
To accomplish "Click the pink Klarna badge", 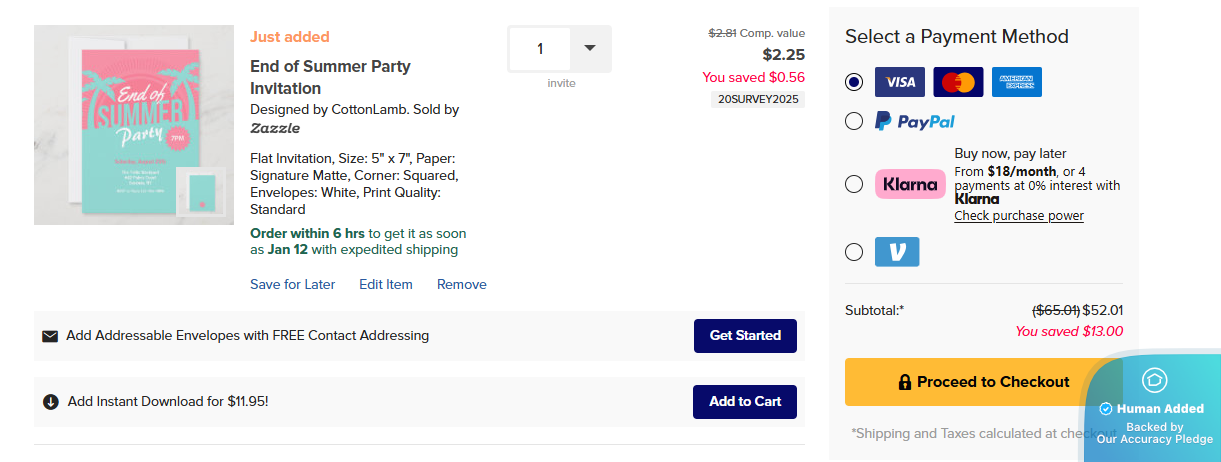I will click(910, 184).
